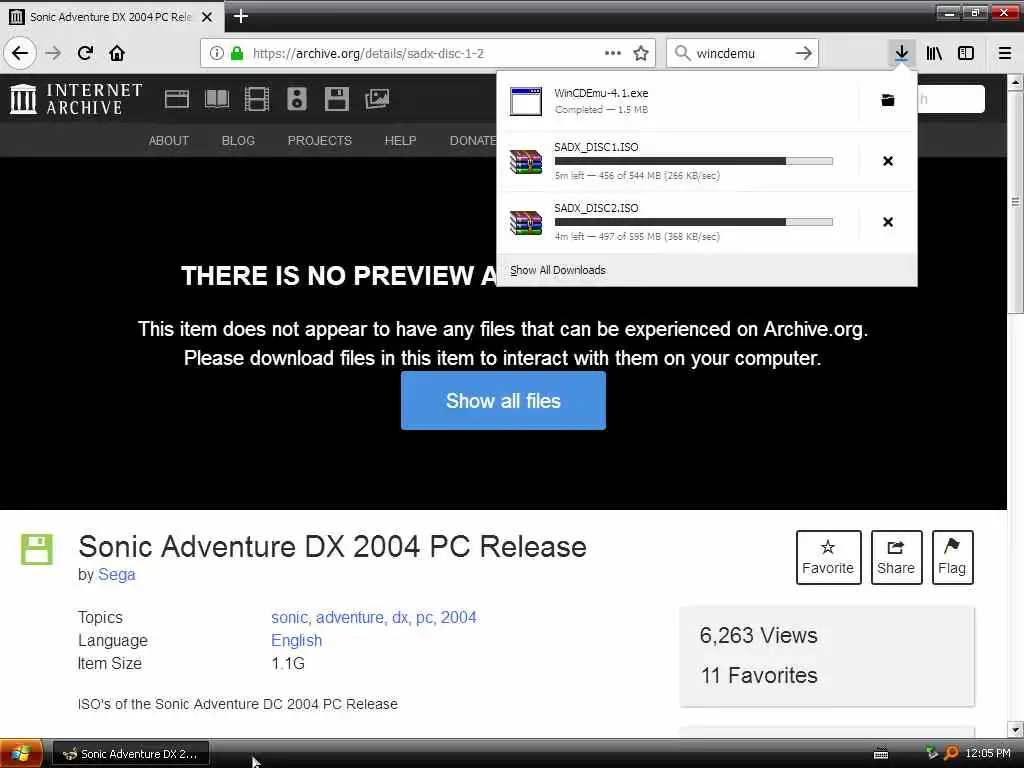
Task: Click the SADX_DISC2.ISO progress bar
Action: 694,222
